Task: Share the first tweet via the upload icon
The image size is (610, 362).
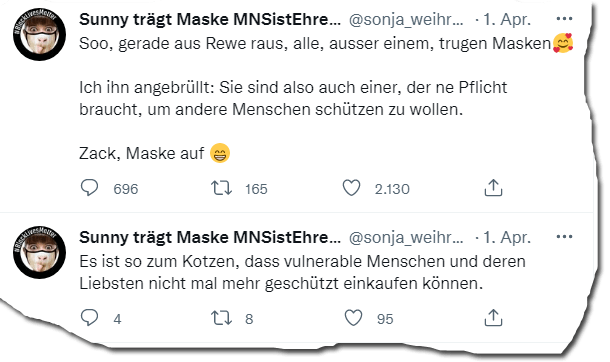Action: 493,188
